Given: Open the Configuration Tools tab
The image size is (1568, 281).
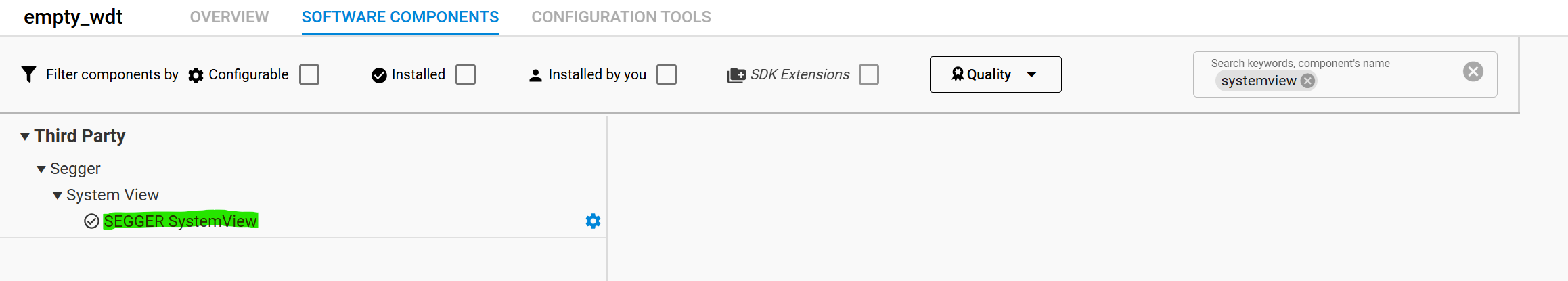Looking at the screenshot, I should 621,17.
